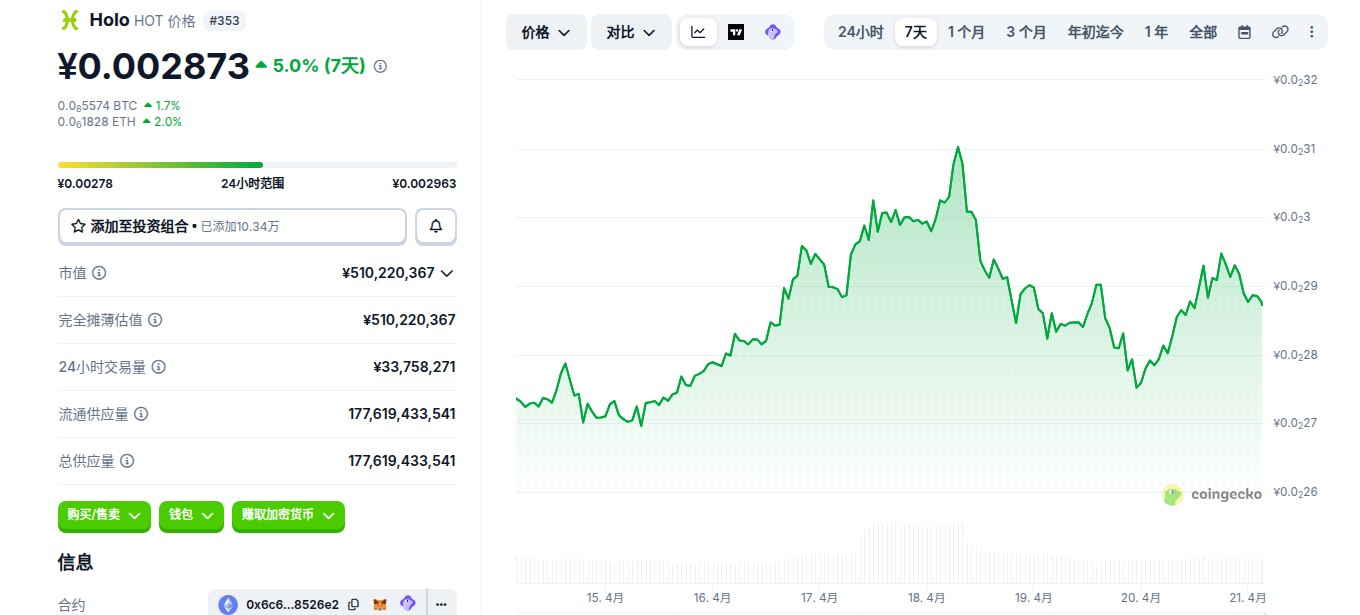Image resolution: width=1360 pixels, height=615 pixels.
Task: Select the 1年 time range
Action: click(x=1156, y=32)
